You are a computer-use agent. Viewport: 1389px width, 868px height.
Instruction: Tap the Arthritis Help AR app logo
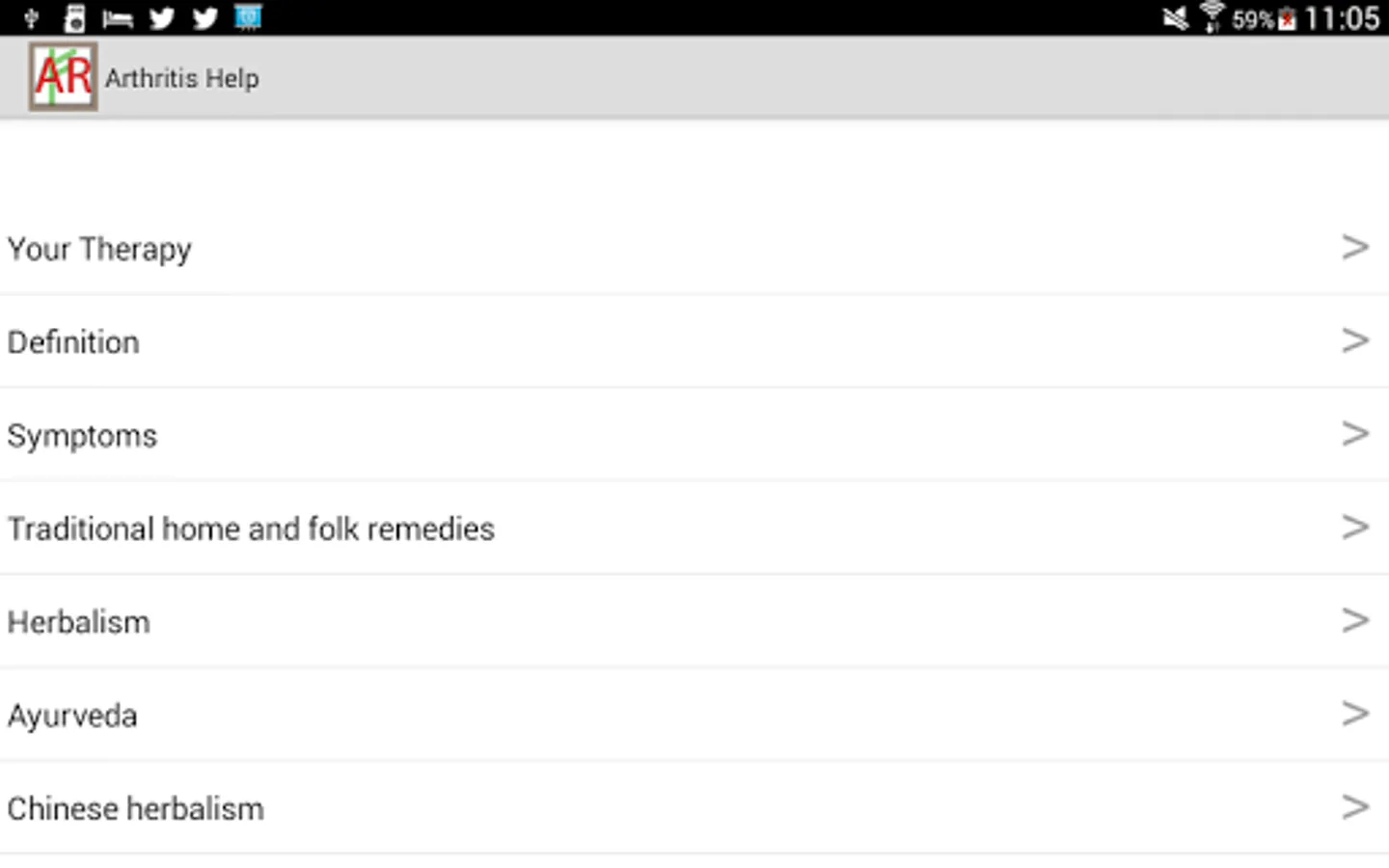pos(63,76)
